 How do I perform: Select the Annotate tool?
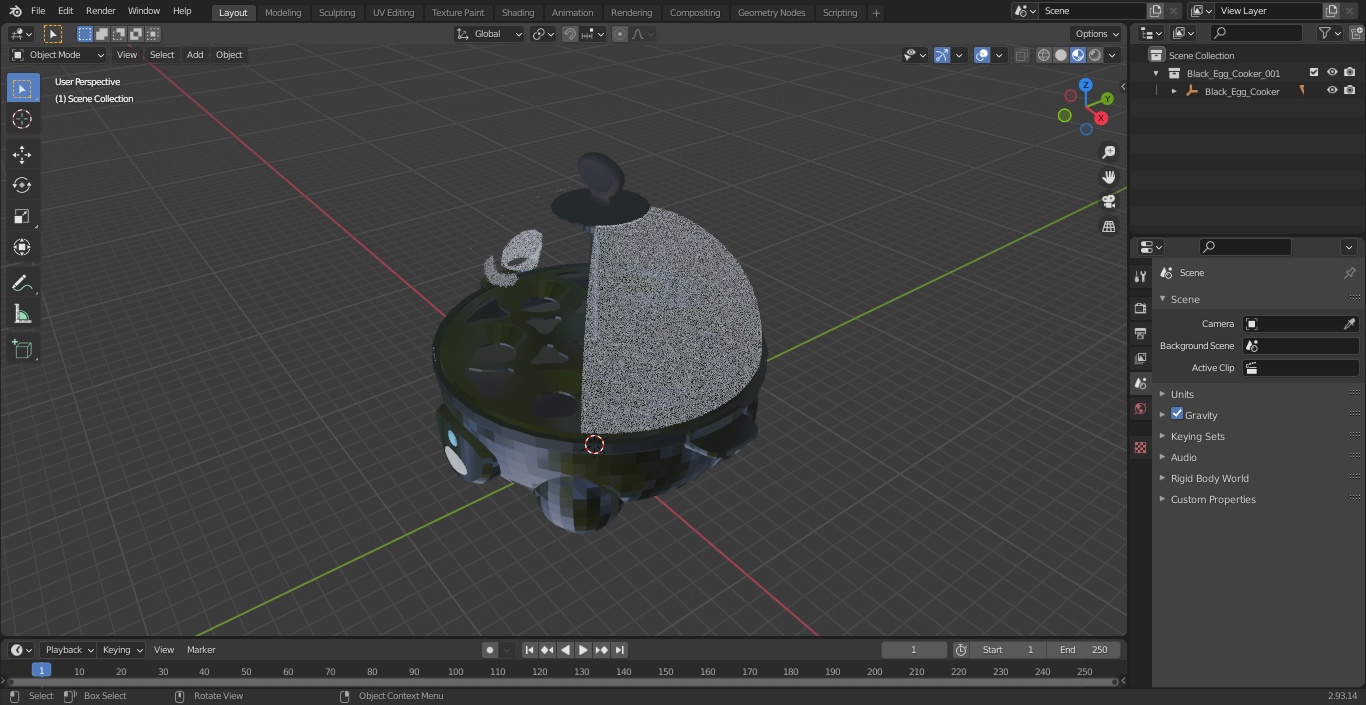point(22,284)
